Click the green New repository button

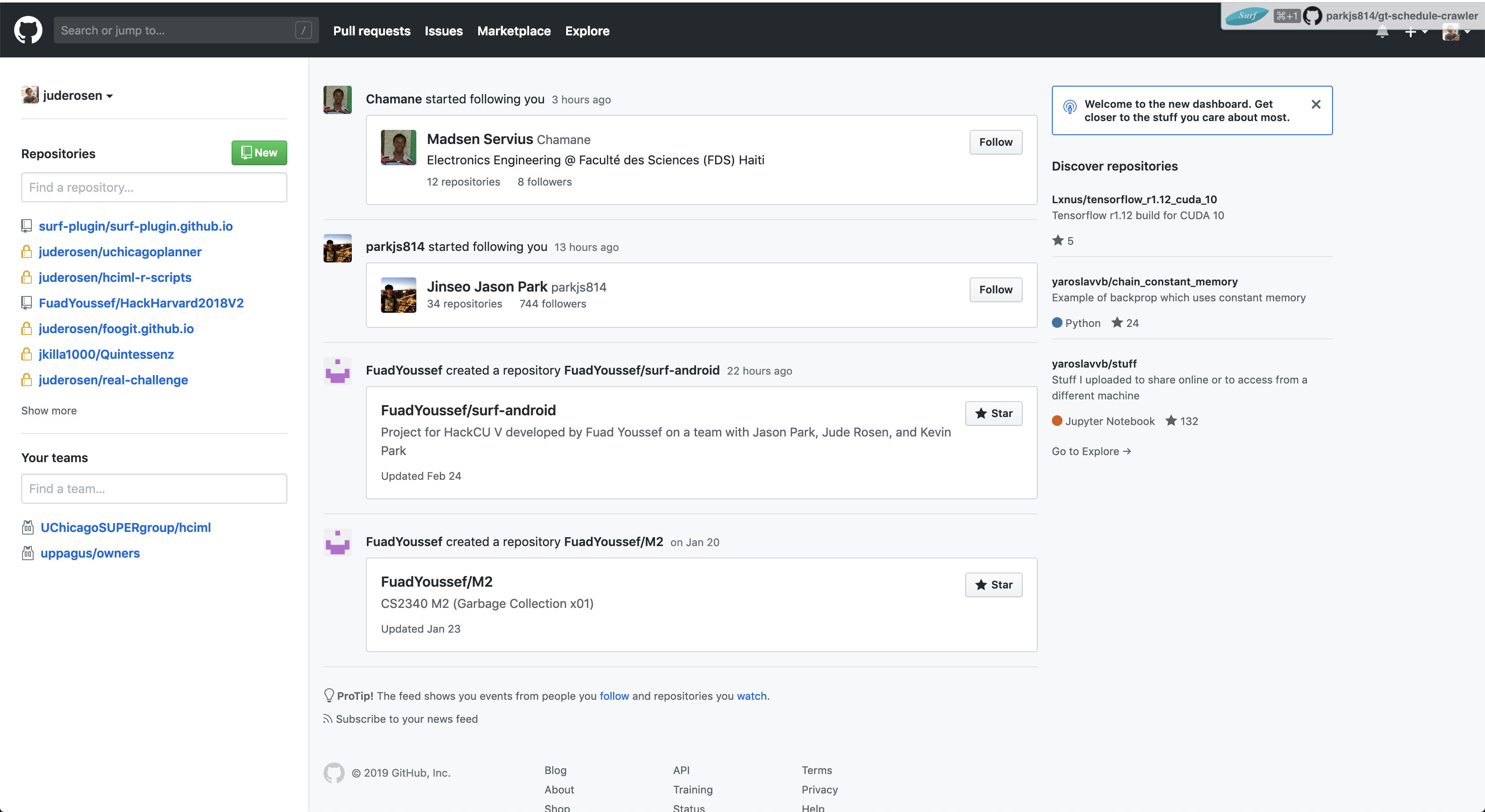pyautogui.click(x=259, y=153)
